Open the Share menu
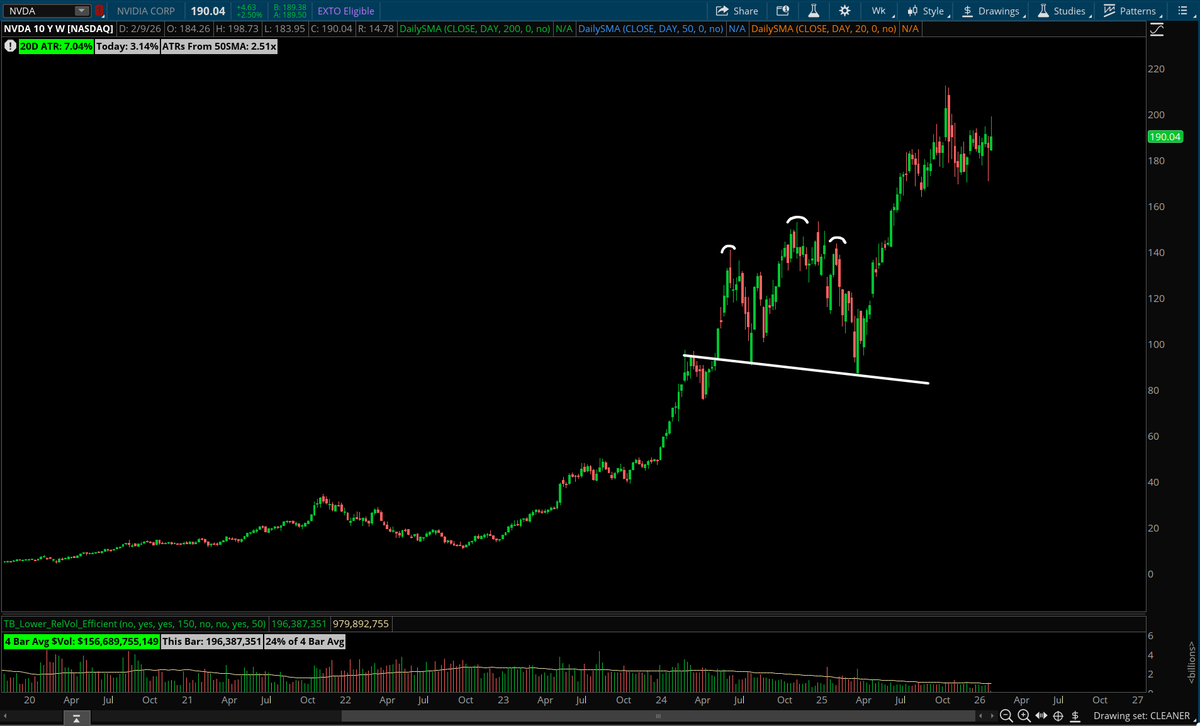 tap(738, 11)
